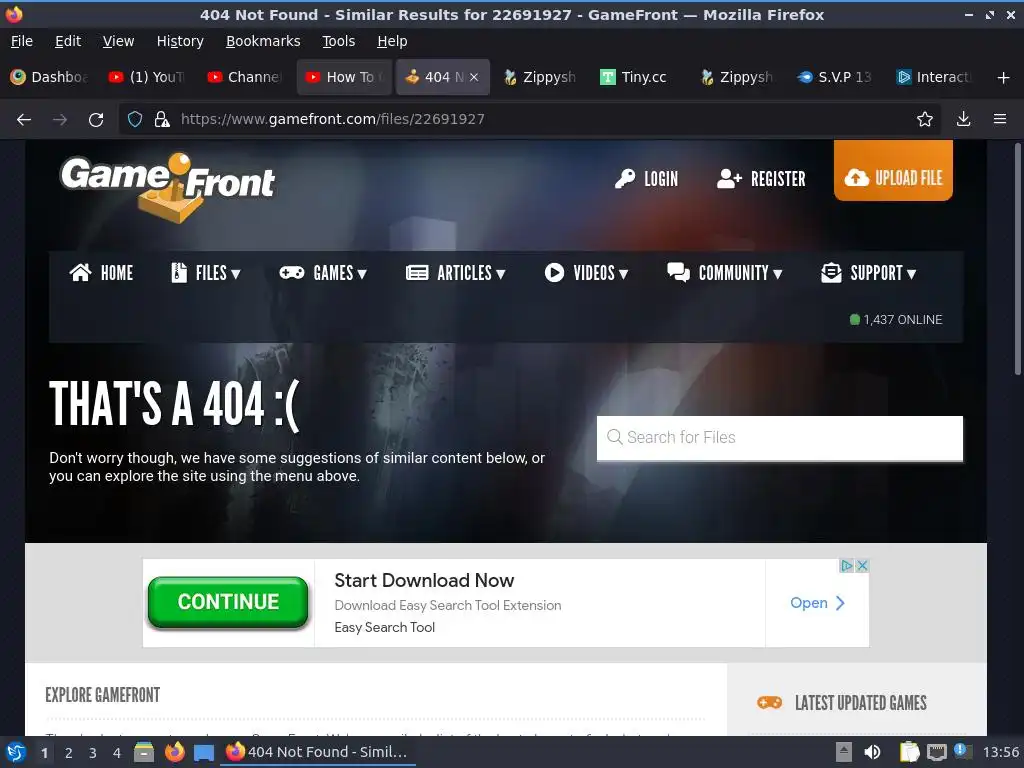Open the taskbar start menu icon
The image size is (1024, 768).
pyautogui.click(x=16, y=752)
